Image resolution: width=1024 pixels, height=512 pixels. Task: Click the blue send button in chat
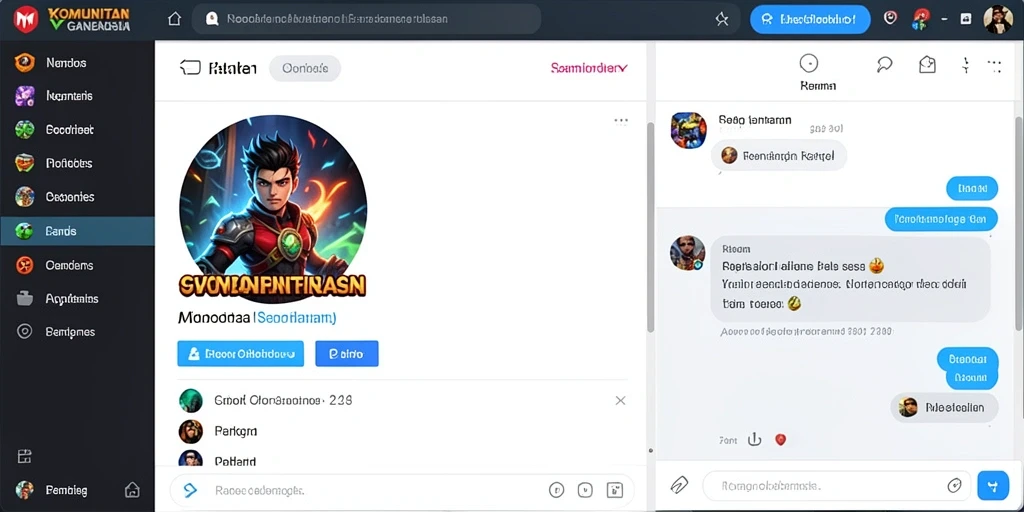[993, 486]
